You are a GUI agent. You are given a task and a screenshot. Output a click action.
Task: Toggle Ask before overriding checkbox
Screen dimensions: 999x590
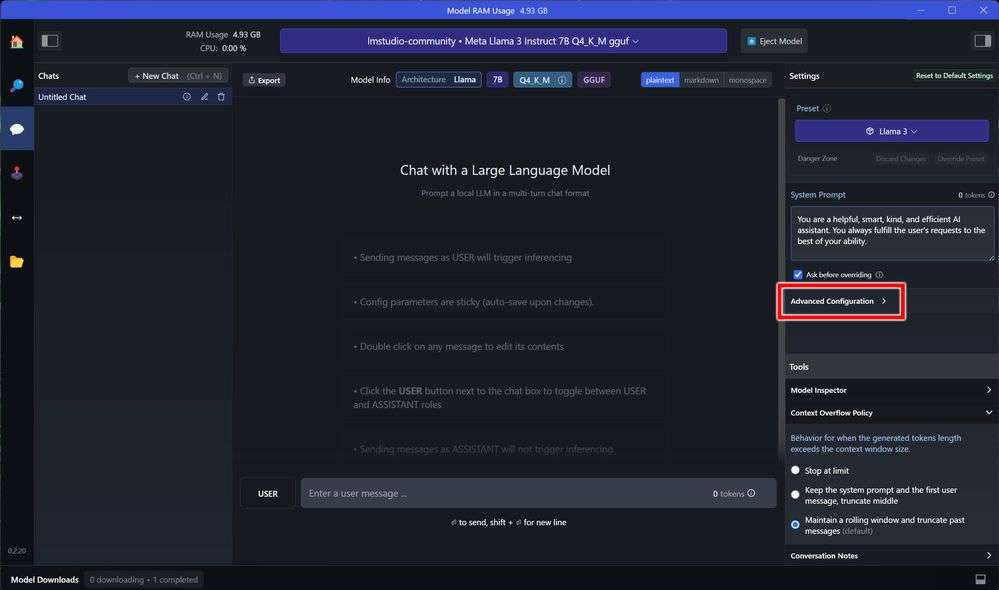[x=798, y=275]
